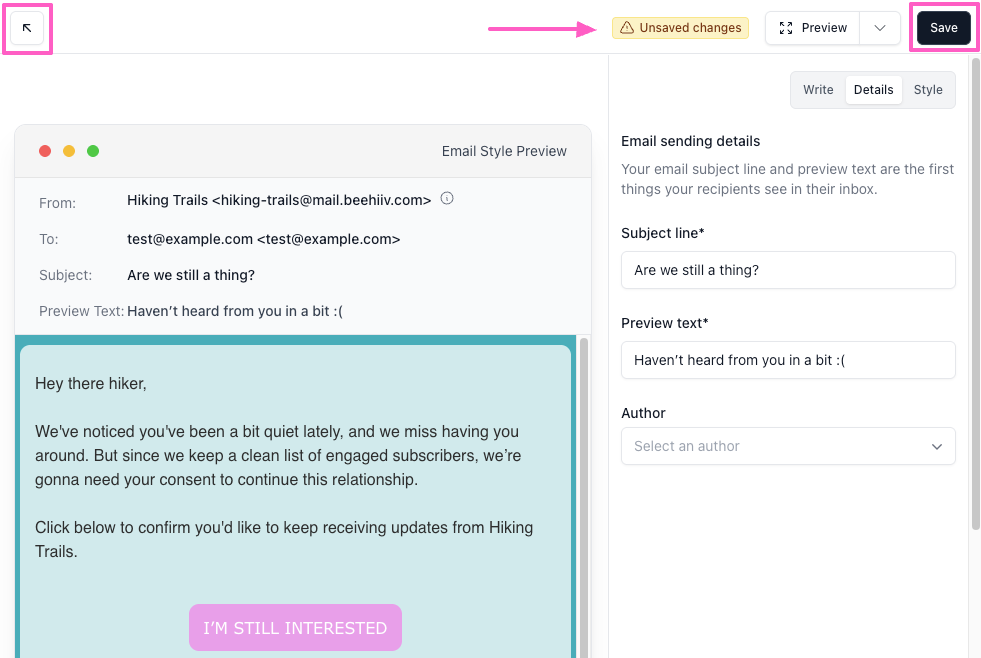Click the red window dot
This screenshot has width=981, height=658.
(x=45, y=151)
